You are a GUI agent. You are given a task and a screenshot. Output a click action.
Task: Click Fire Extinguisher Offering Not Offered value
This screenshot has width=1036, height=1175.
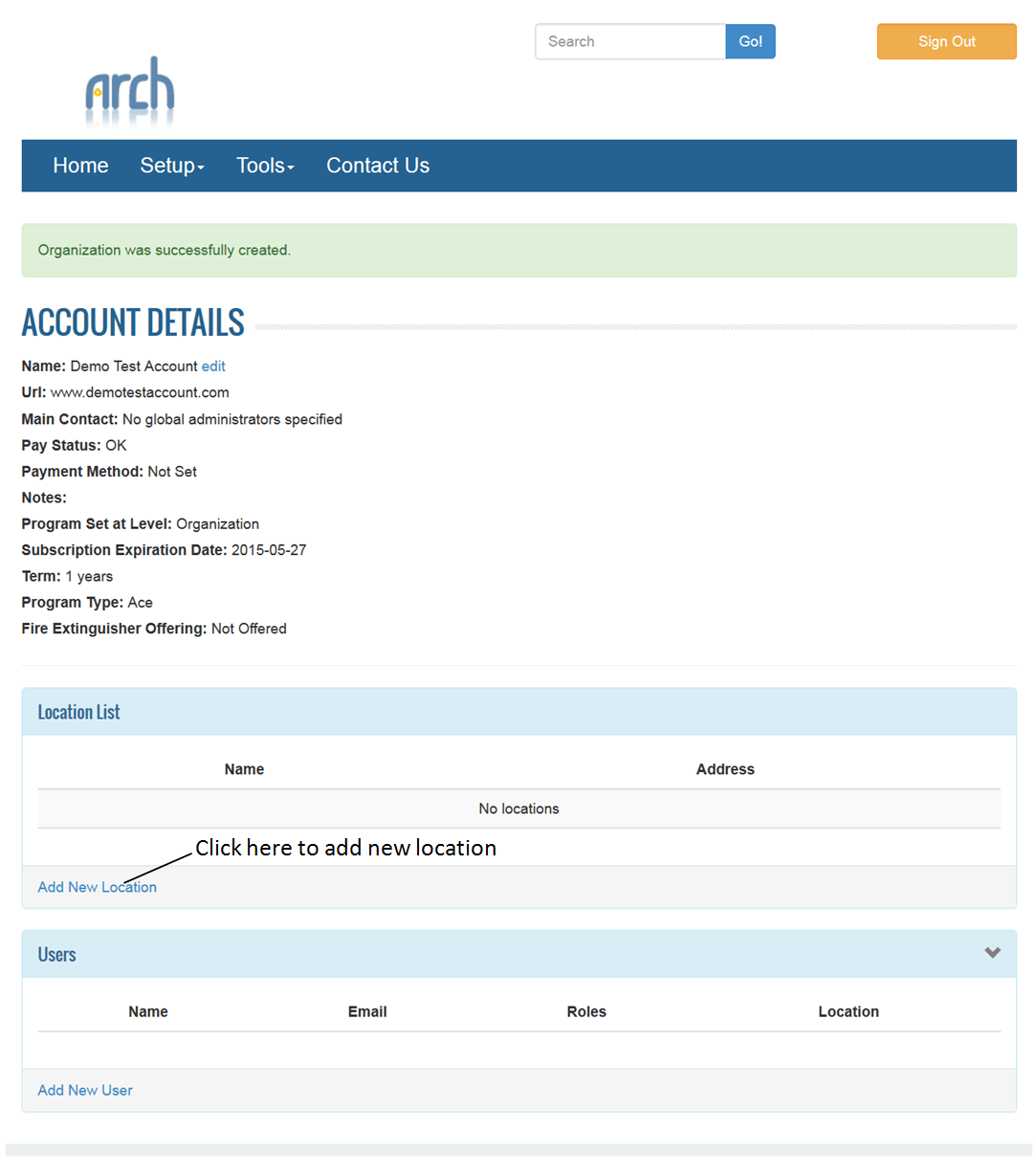pyautogui.click(x=249, y=629)
